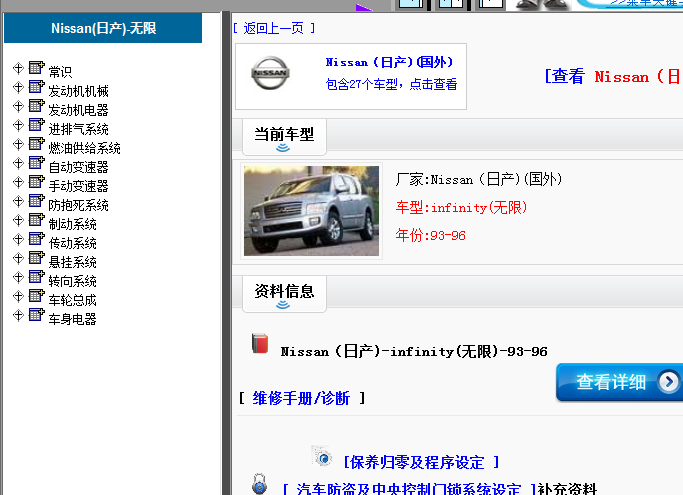Image resolution: width=683 pixels, height=495 pixels.
Task: Expand the 车轮总成 tree node
Action: point(18,296)
